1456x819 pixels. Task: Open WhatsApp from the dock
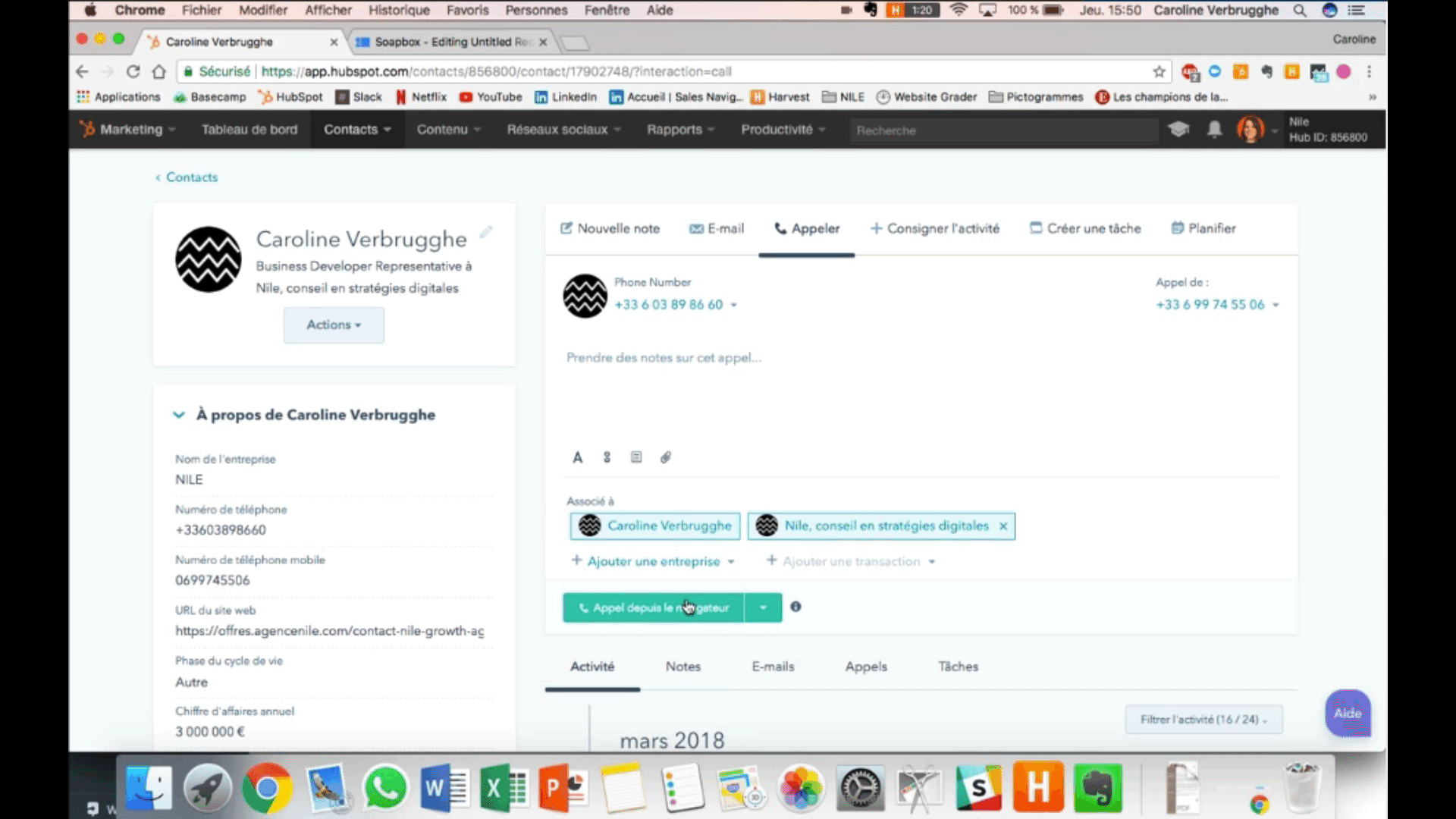384,789
